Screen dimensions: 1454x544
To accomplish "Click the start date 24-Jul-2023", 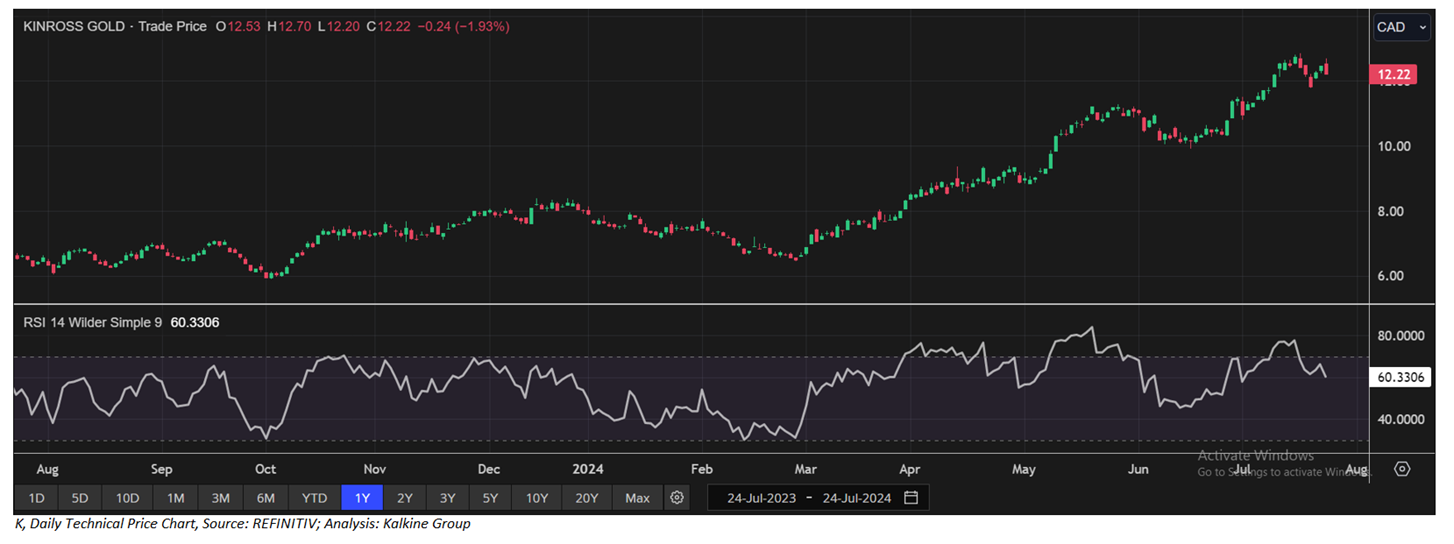I will (x=762, y=498).
